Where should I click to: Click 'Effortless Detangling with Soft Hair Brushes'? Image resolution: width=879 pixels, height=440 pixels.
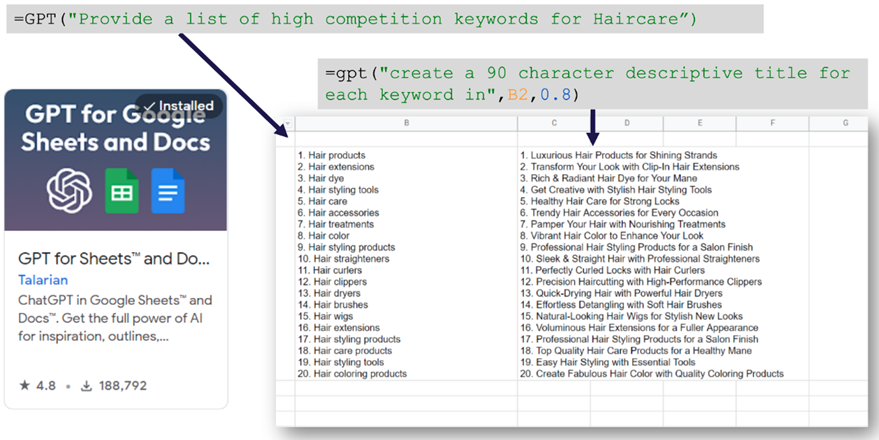629,305
